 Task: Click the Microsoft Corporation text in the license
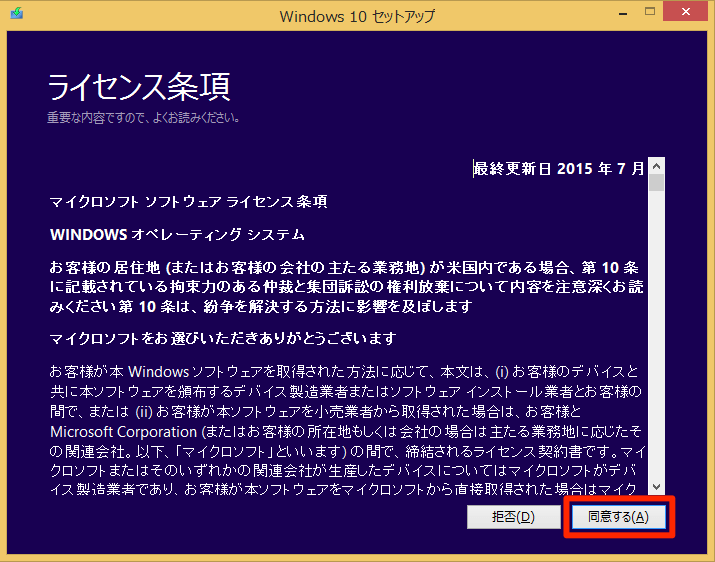(x=124, y=432)
